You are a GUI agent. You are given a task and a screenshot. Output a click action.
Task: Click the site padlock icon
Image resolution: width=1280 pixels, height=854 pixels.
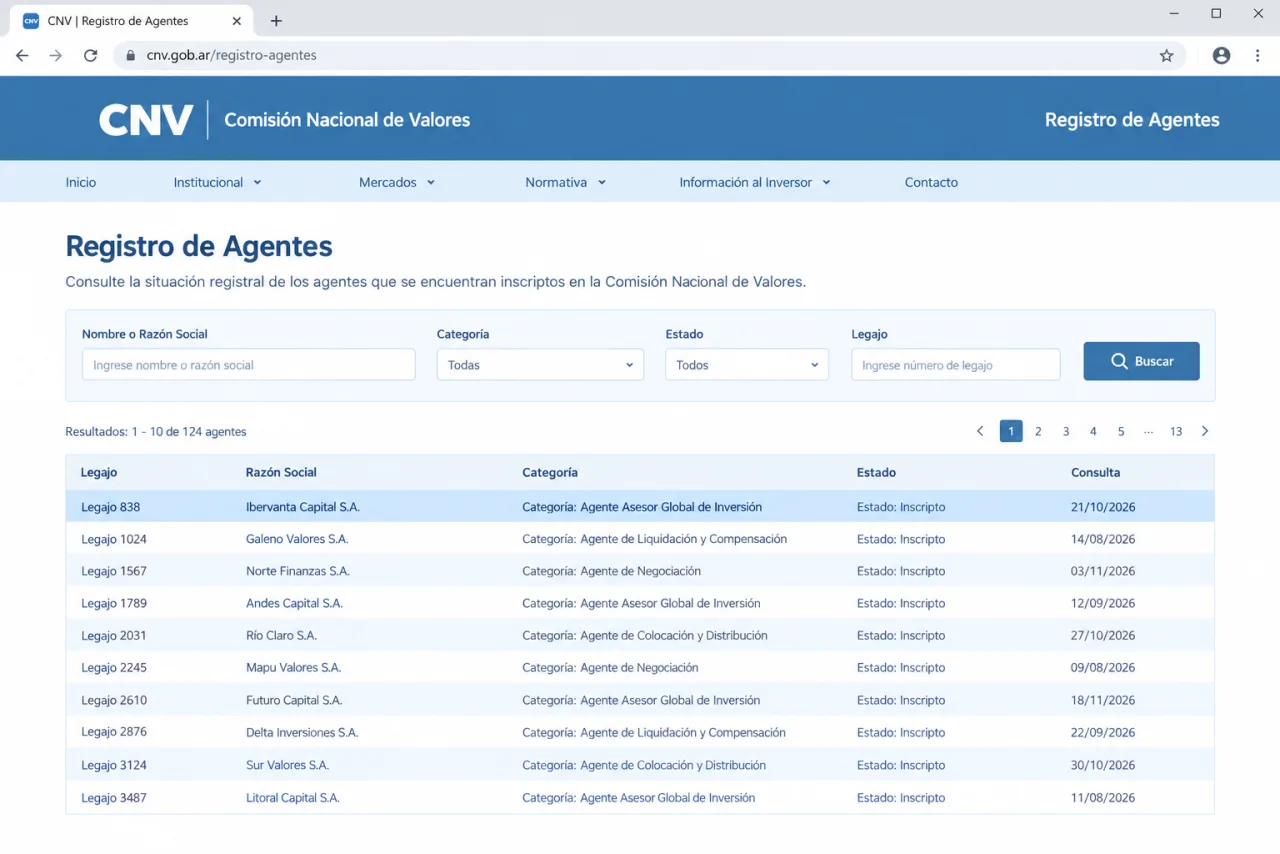click(x=130, y=56)
